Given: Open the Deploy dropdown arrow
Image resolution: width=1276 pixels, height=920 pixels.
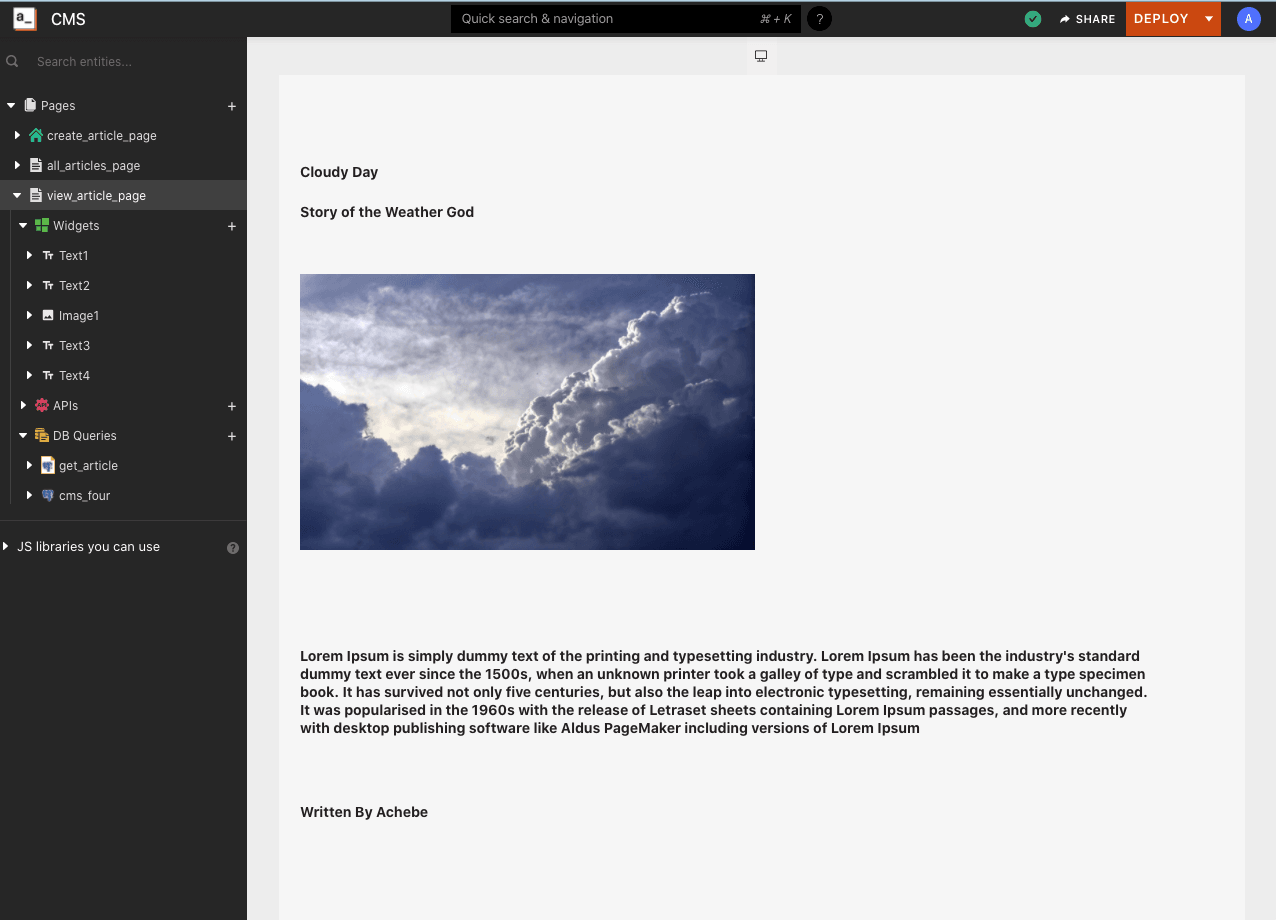Looking at the screenshot, I should pos(1209,19).
